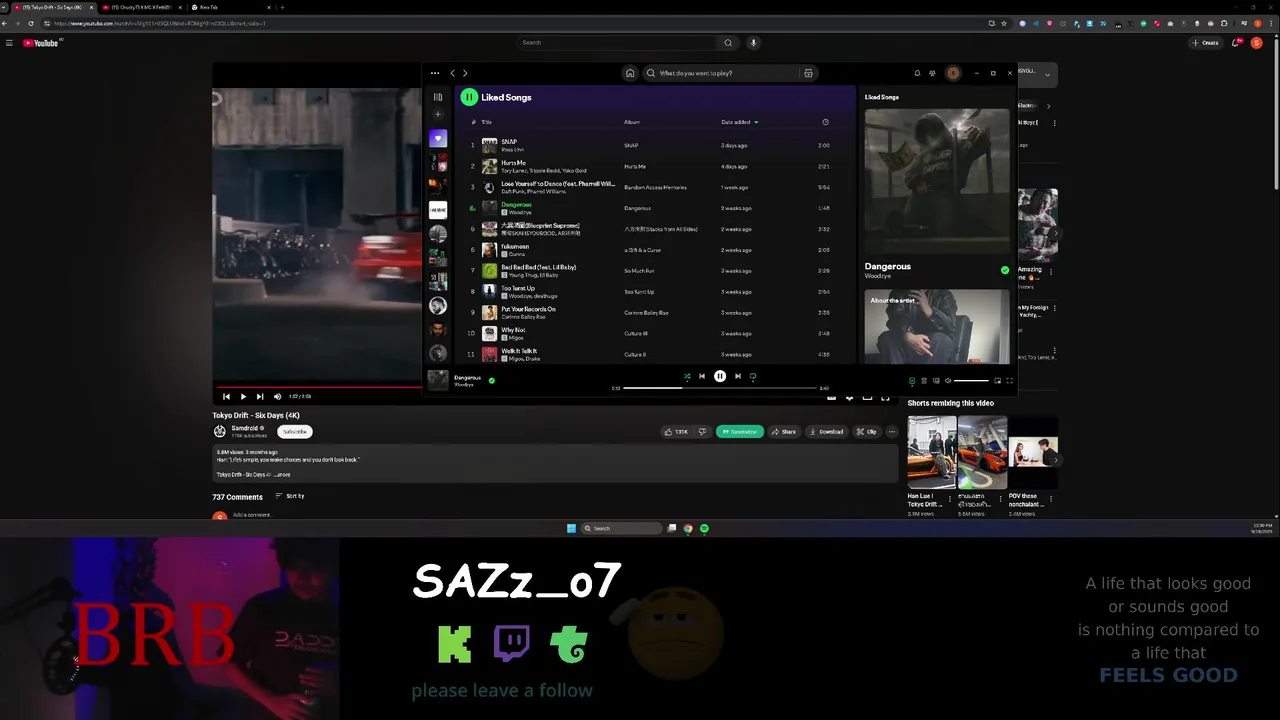1280x720 pixels.
Task: Sort Liked Songs by Album column
Action: coord(631,122)
